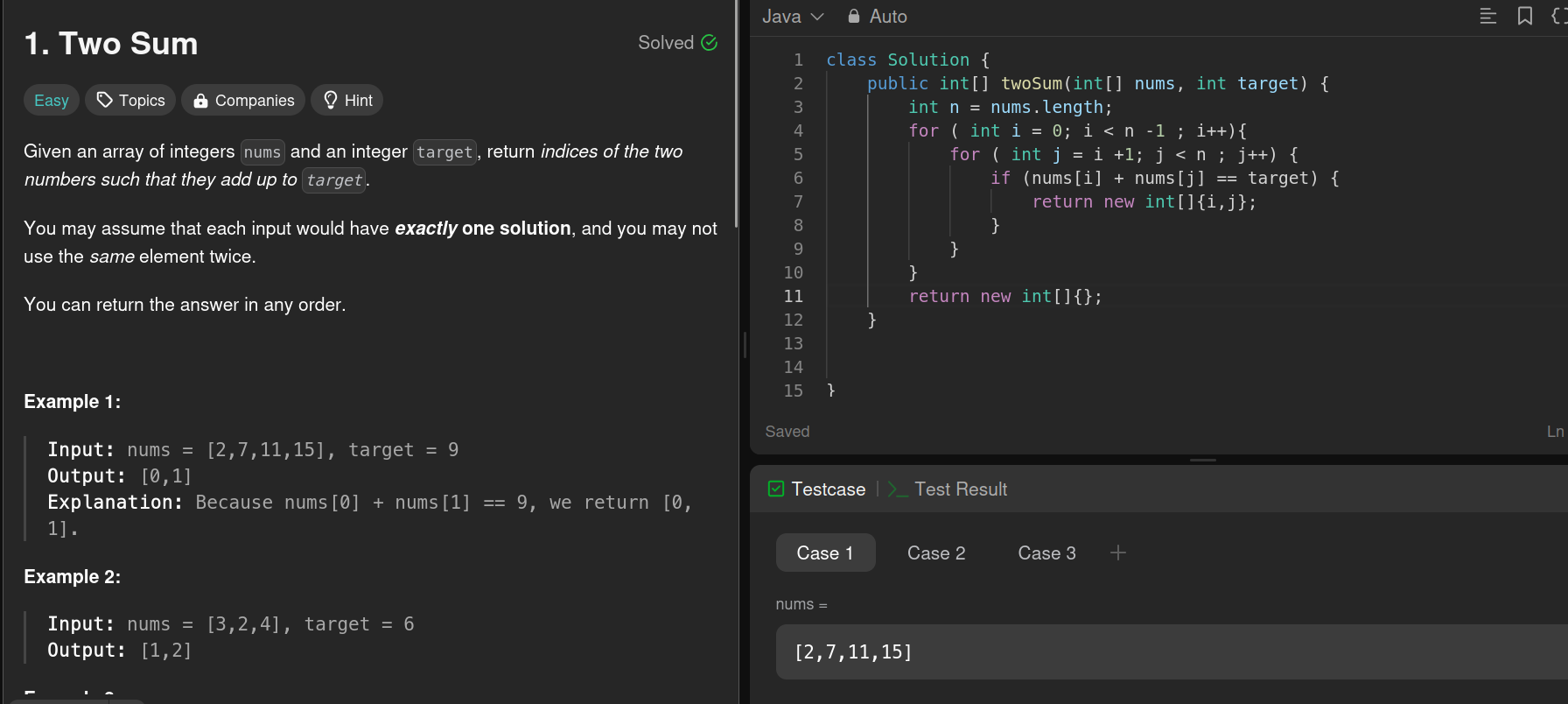1568x704 pixels.
Task: Click the horizontal resize handle above Testcase panel
Action: [x=1202, y=460]
